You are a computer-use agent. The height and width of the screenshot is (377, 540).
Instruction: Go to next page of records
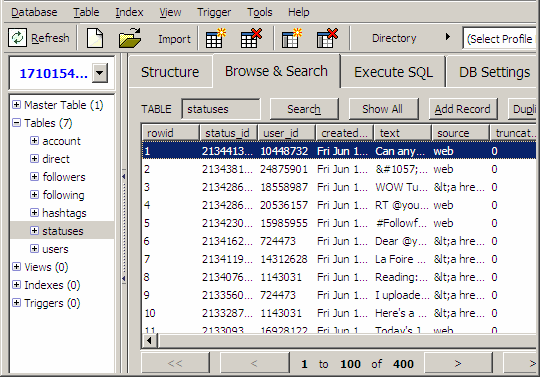pos(458,364)
